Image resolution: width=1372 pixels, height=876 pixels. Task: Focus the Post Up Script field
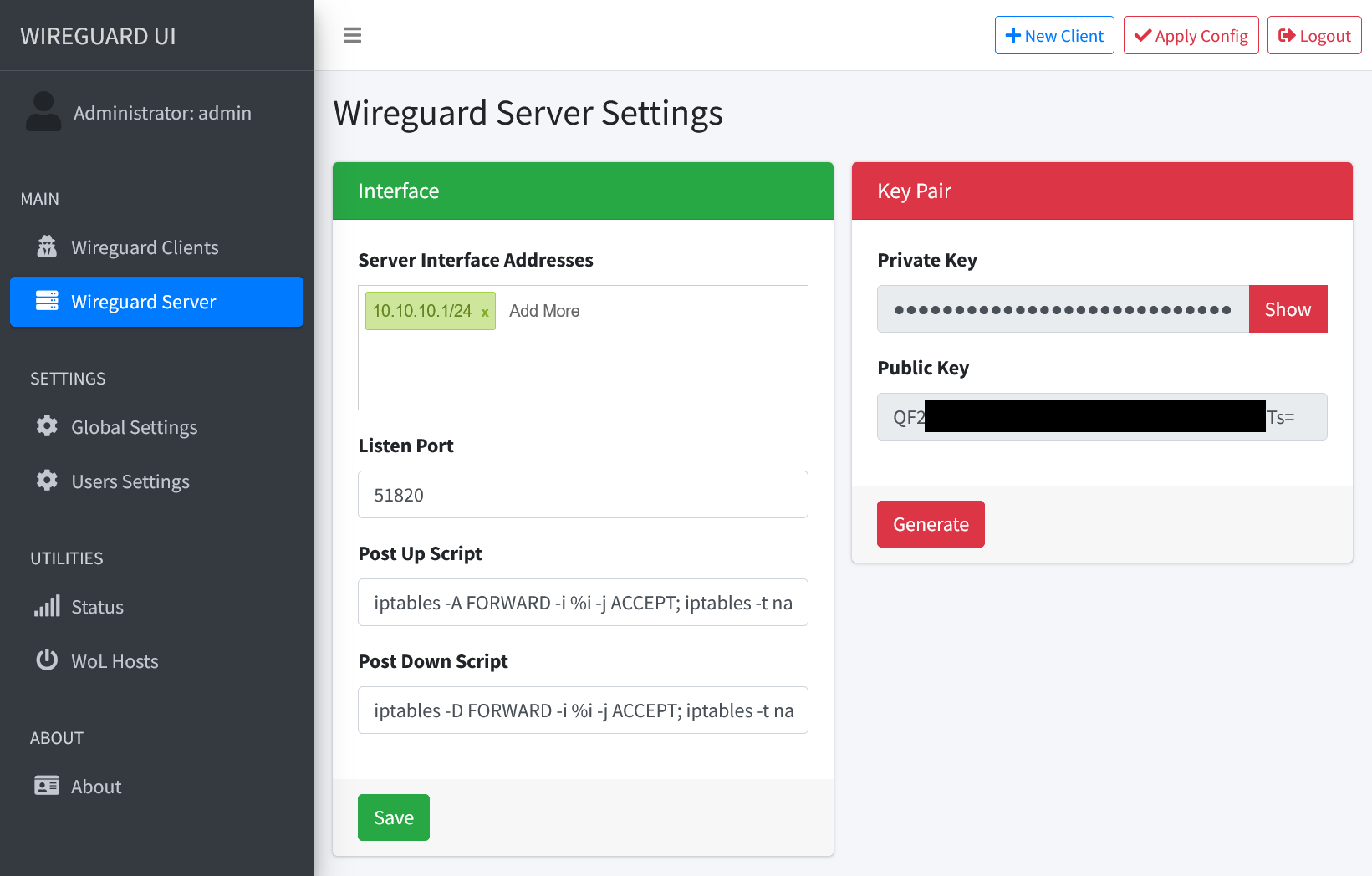(x=583, y=603)
